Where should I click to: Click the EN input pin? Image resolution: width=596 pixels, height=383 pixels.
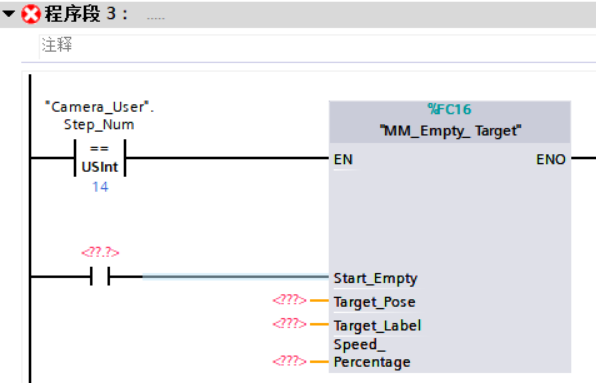343,159
